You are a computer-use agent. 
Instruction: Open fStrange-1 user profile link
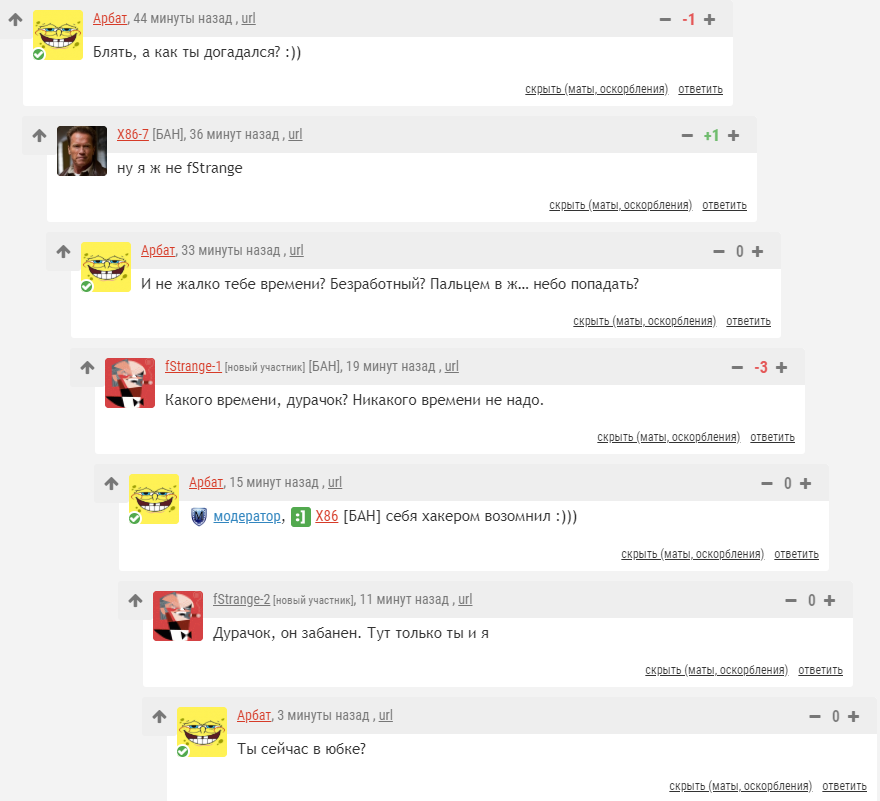tap(193, 366)
